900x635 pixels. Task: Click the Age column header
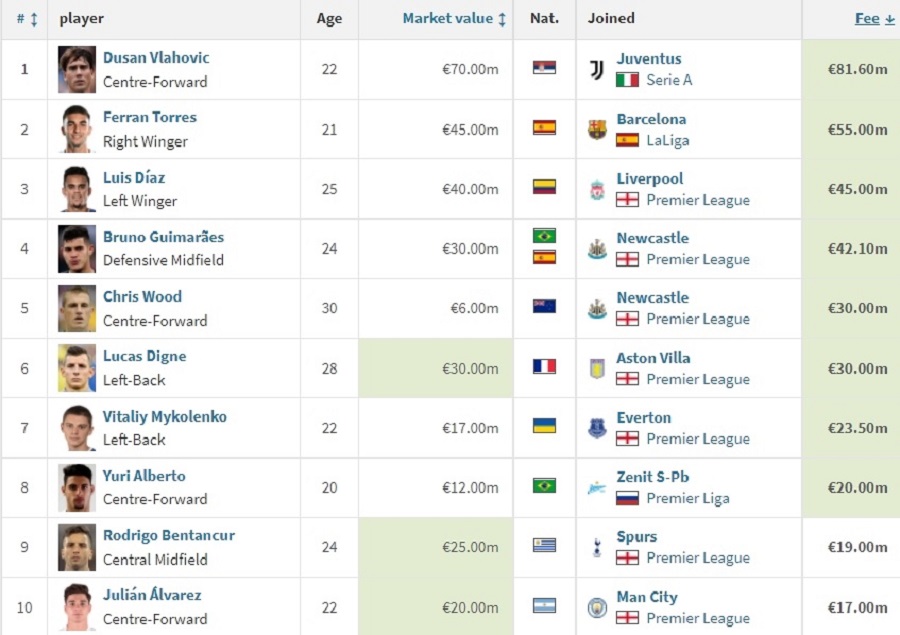pyautogui.click(x=329, y=18)
